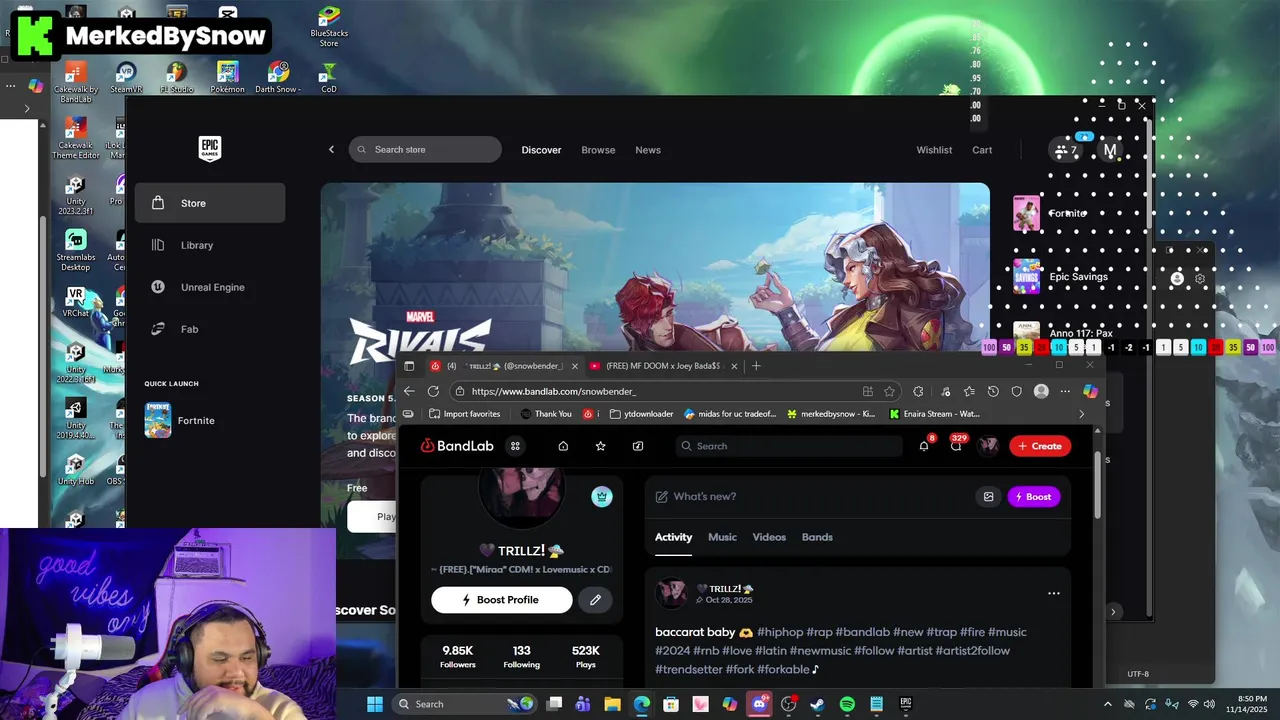Open Edge browsing history icon
The image size is (1280, 720).
pos(993,391)
